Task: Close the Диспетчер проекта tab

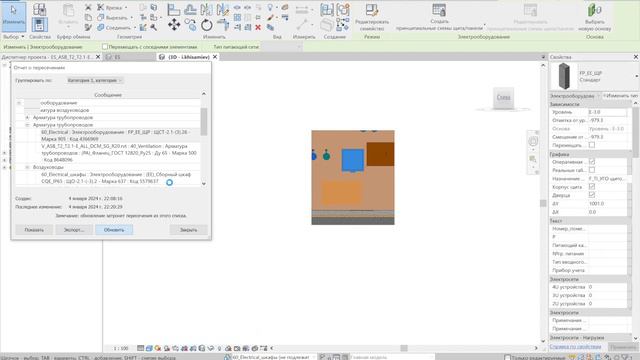Action: click(98, 57)
